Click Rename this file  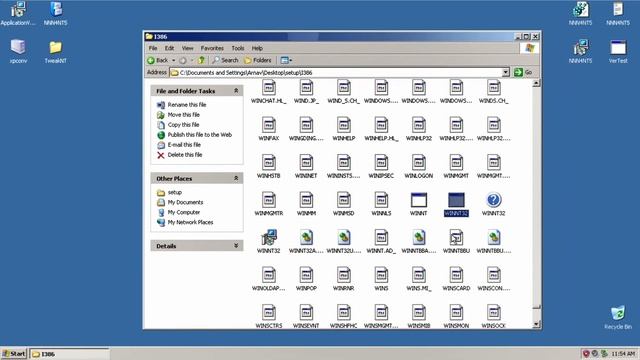[187, 105]
